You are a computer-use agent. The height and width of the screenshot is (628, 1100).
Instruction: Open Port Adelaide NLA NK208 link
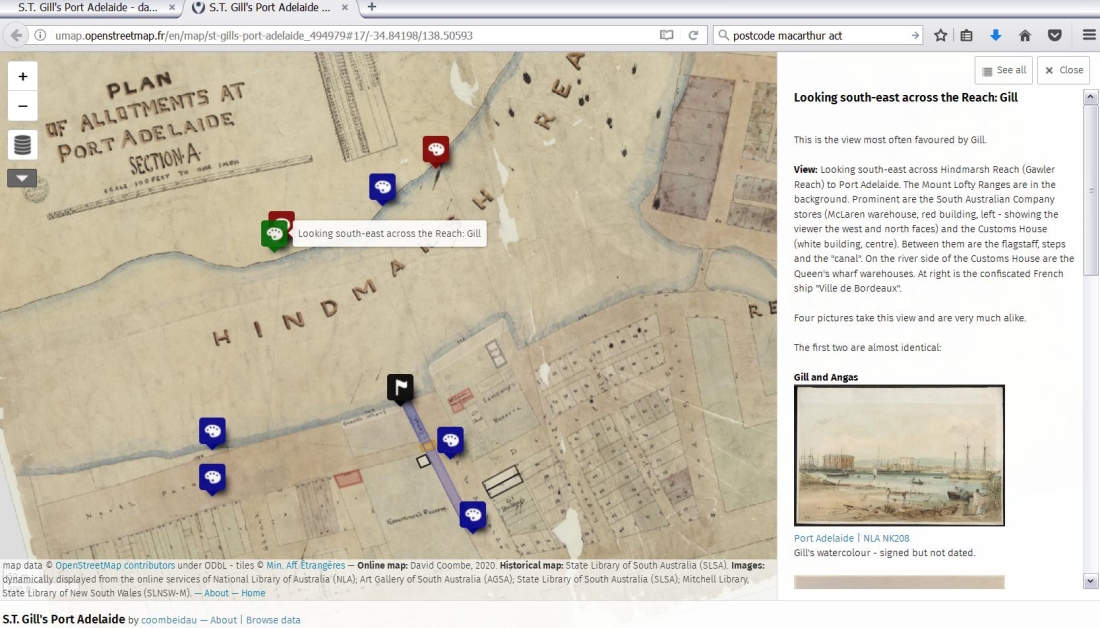coord(851,538)
